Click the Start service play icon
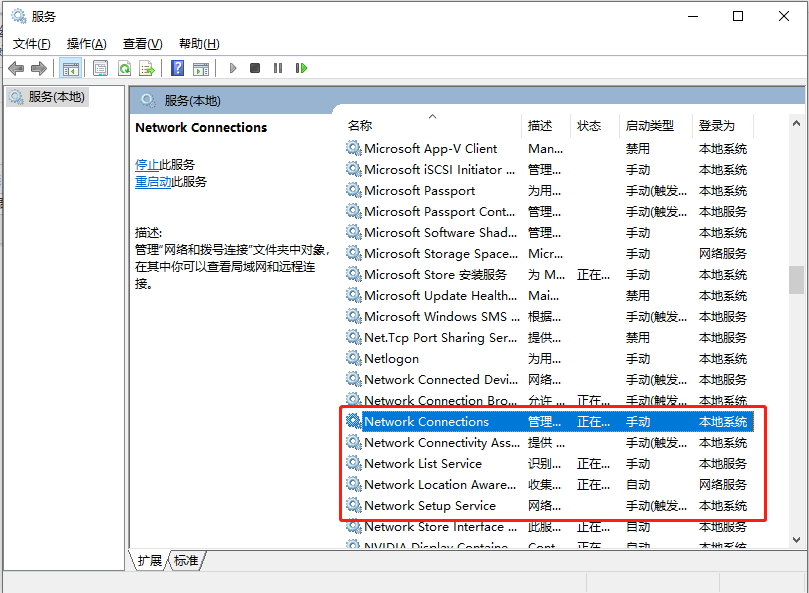Screen dimensions: 809x593 pyautogui.click(x=233, y=68)
